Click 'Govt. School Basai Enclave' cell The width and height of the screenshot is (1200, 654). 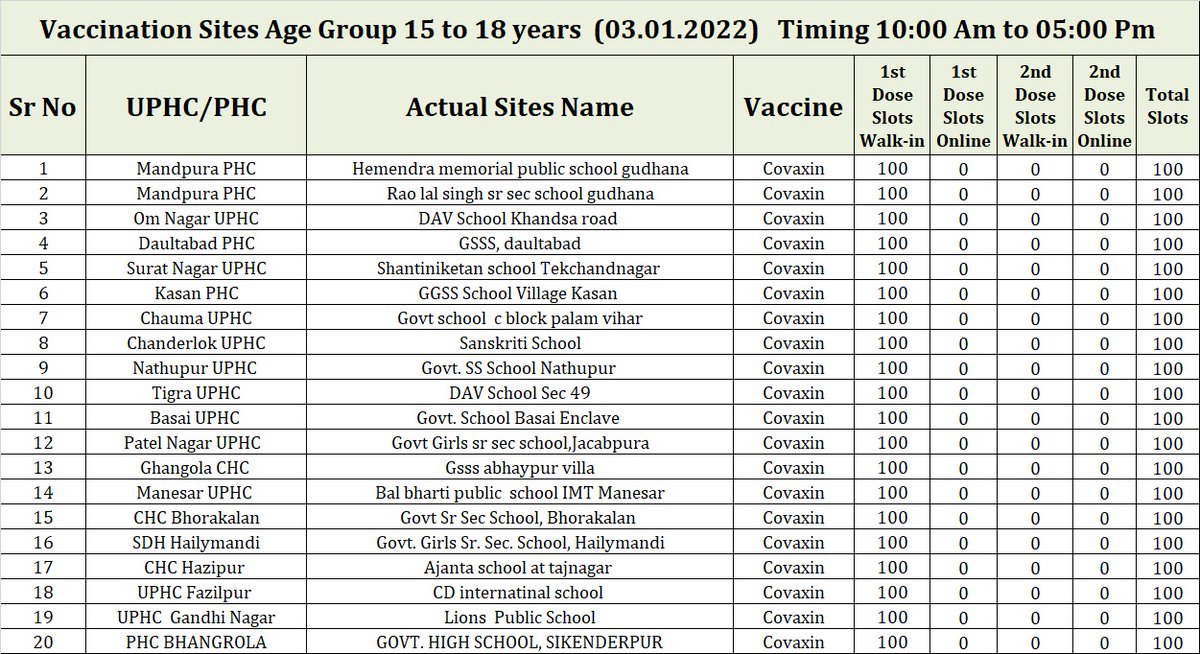[x=520, y=419]
